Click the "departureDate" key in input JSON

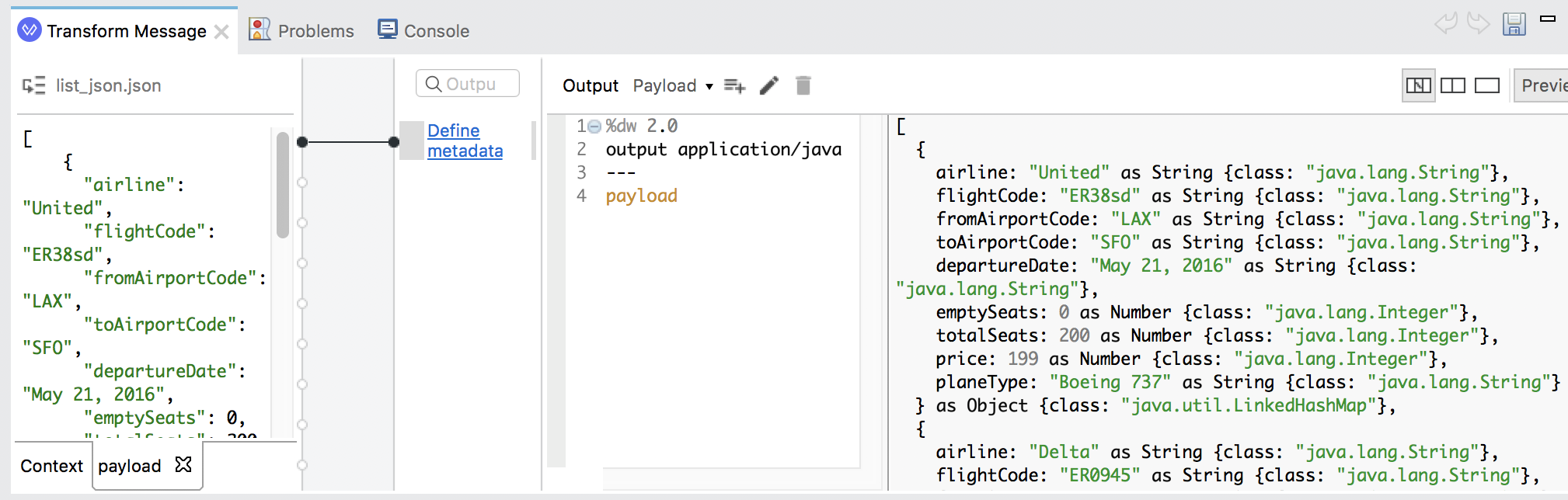[160, 371]
